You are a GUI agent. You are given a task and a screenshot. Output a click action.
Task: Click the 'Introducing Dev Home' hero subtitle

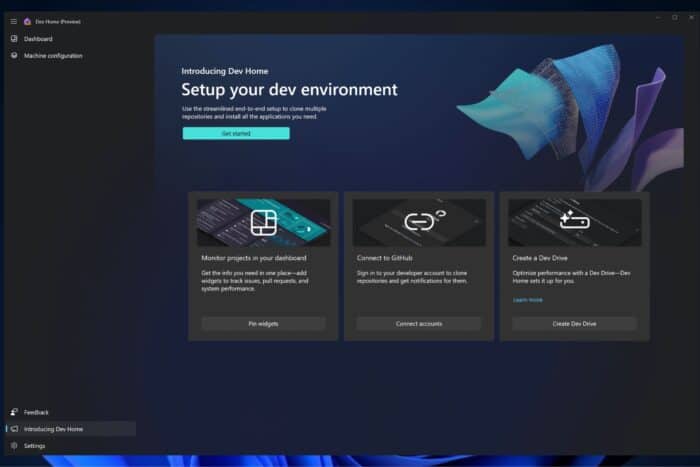coord(225,71)
